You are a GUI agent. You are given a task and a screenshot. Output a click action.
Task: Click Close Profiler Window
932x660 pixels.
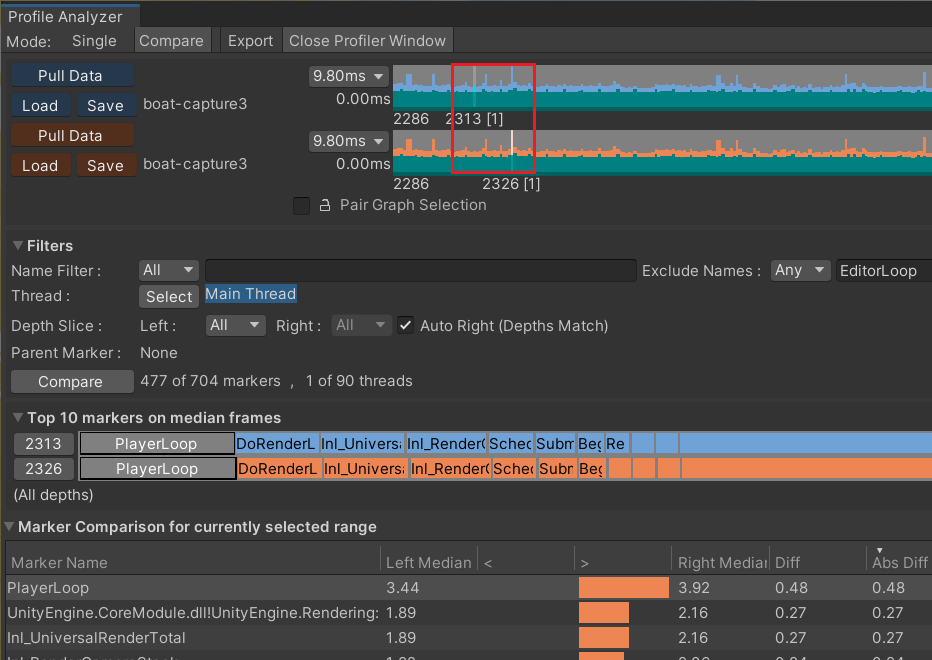click(368, 40)
